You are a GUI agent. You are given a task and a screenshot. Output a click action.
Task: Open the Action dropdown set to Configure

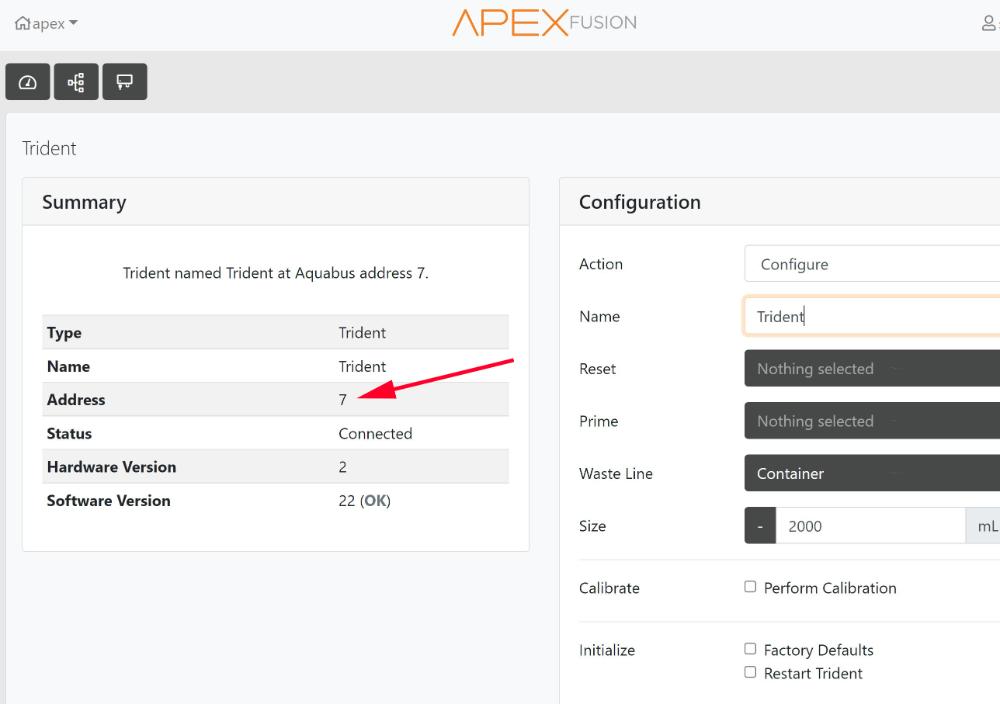coord(872,264)
